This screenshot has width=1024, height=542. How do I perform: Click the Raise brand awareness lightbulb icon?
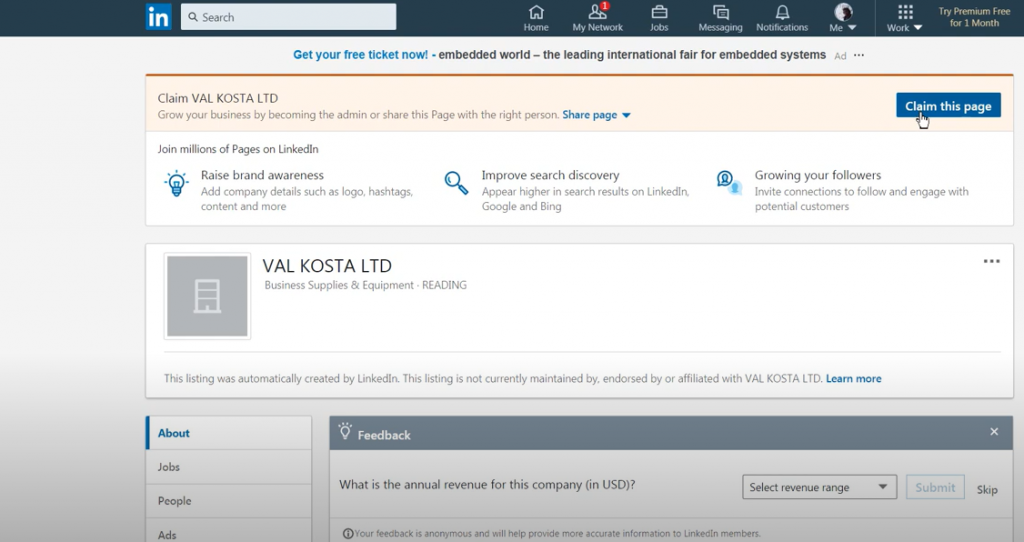pos(176,183)
